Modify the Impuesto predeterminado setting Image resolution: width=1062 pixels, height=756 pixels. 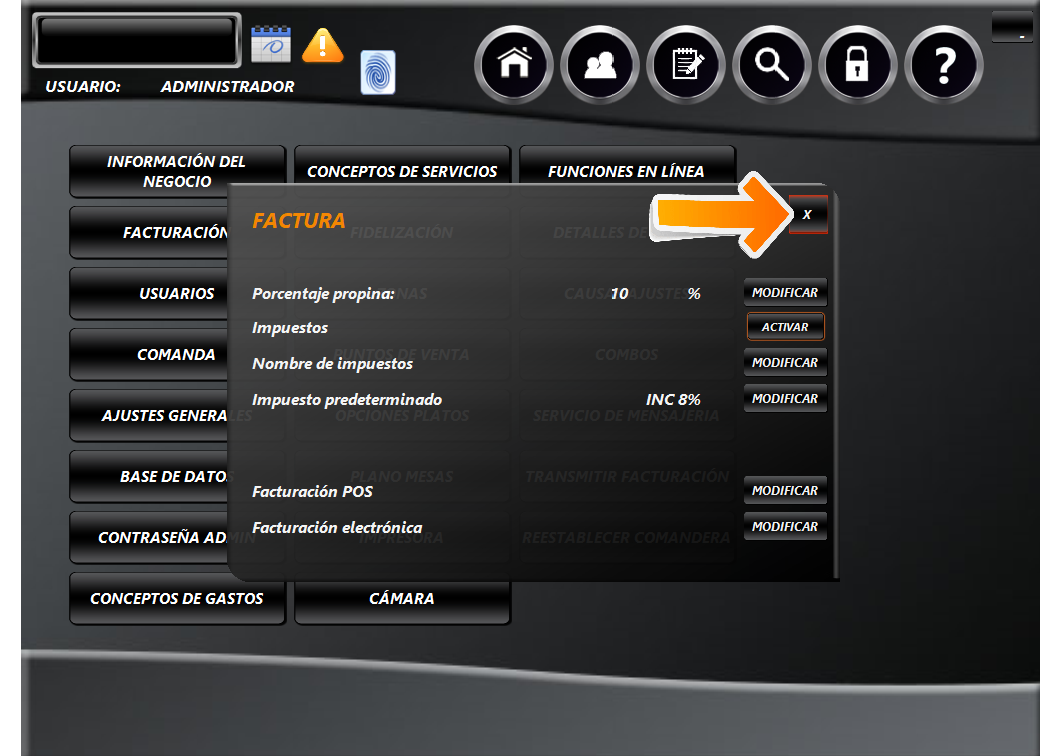pyautogui.click(x=785, y=399)
